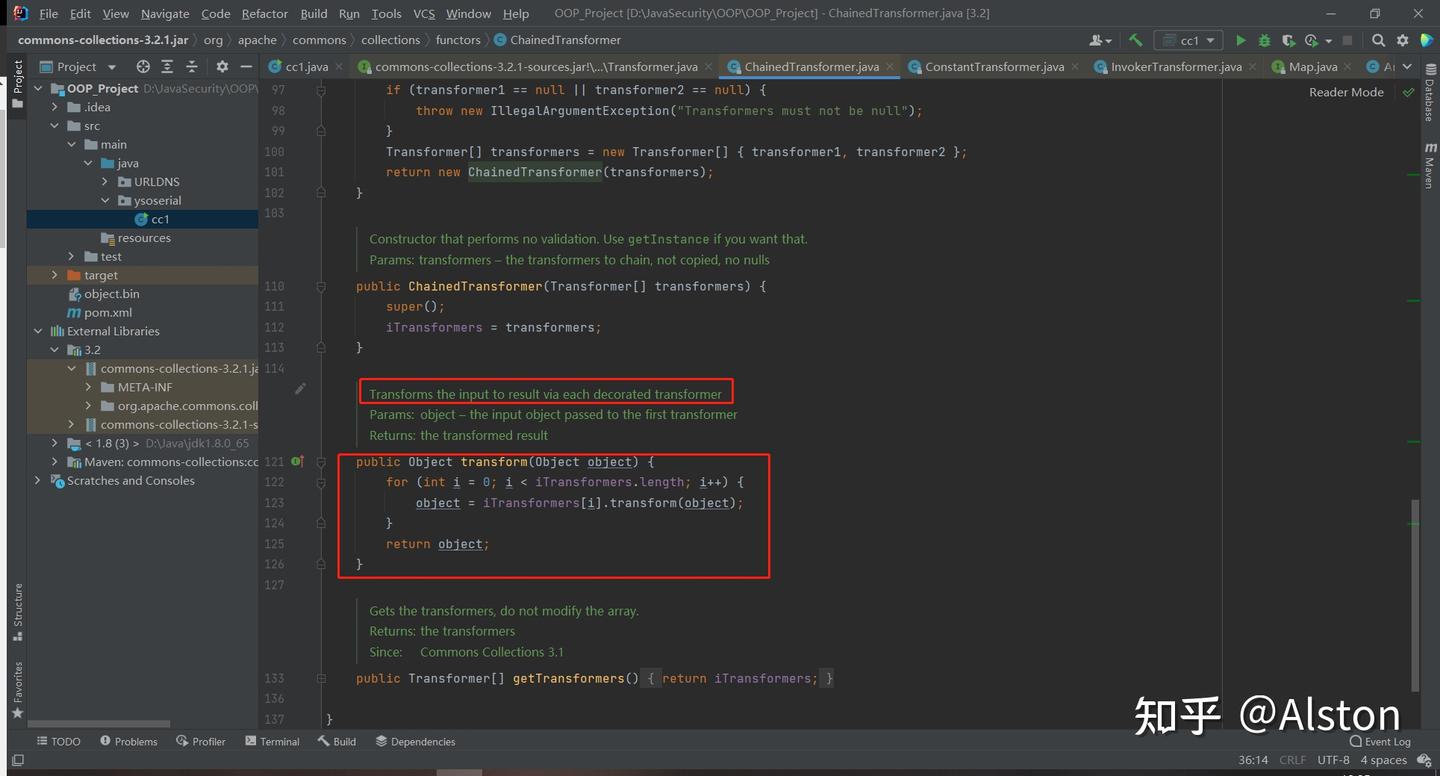Toggle the Project side tool button
1440x776 pixels.
coord(17,85)
